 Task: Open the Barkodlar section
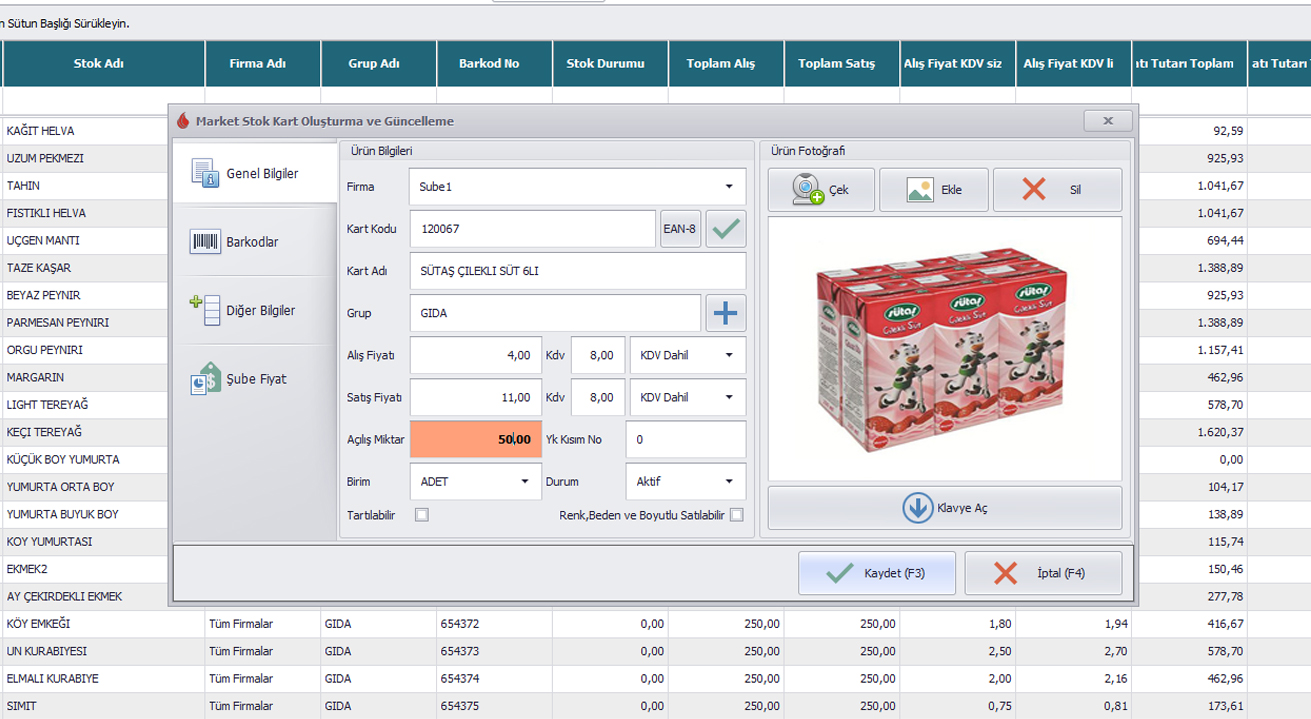click(252, 242)
